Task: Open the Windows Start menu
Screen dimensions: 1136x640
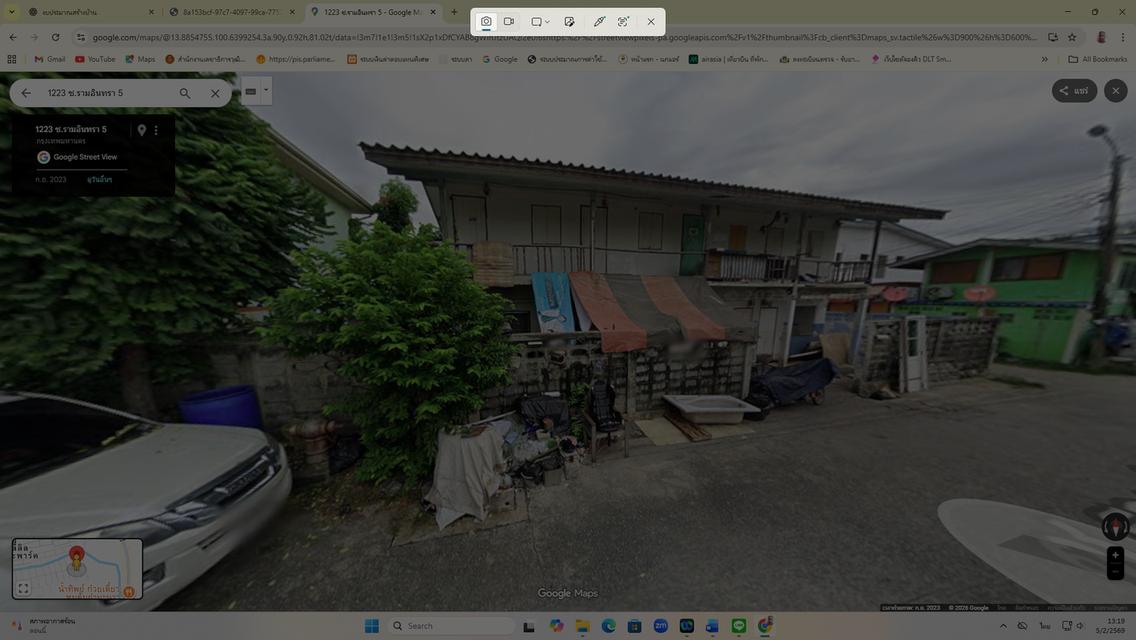Action: pos(372,626)
